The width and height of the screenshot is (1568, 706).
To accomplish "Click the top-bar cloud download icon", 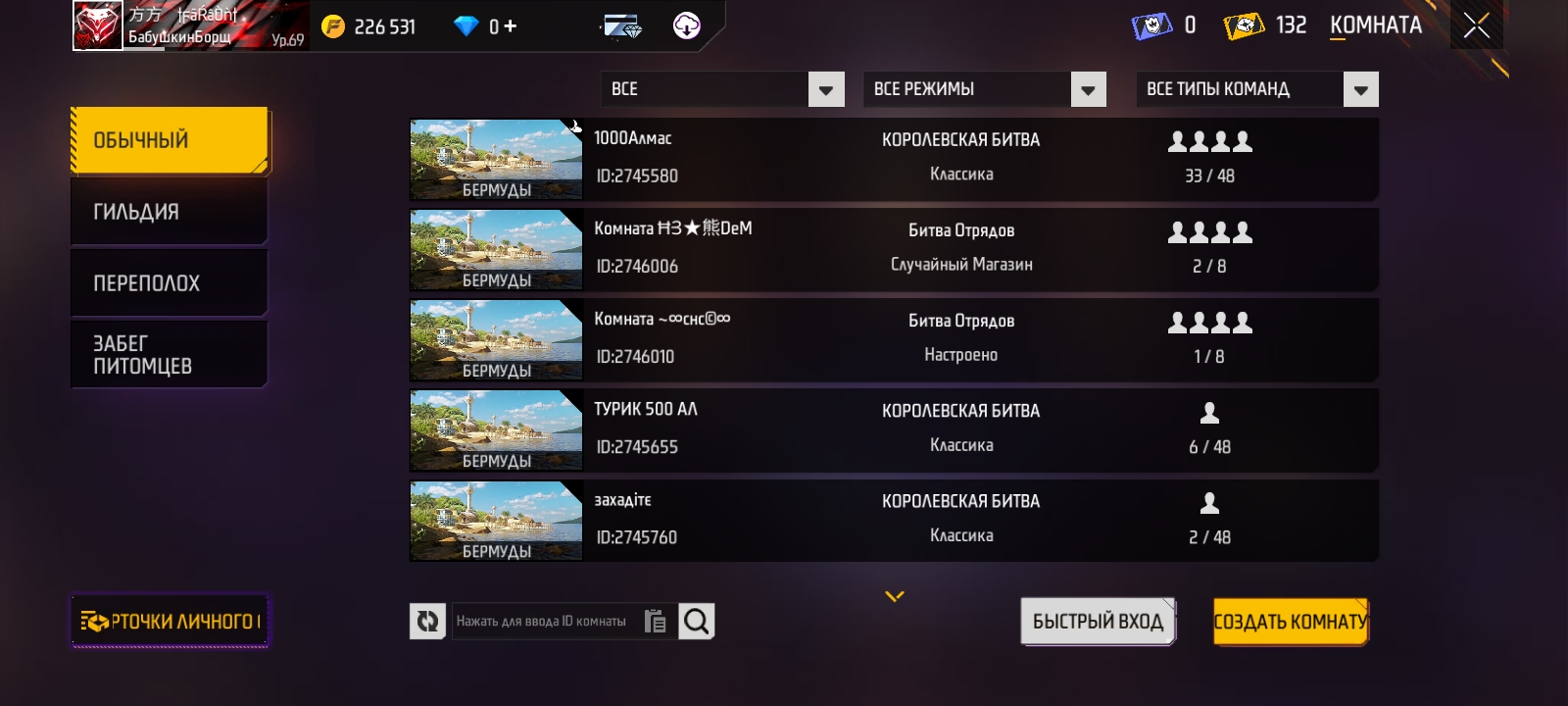I will pos(686,25).
